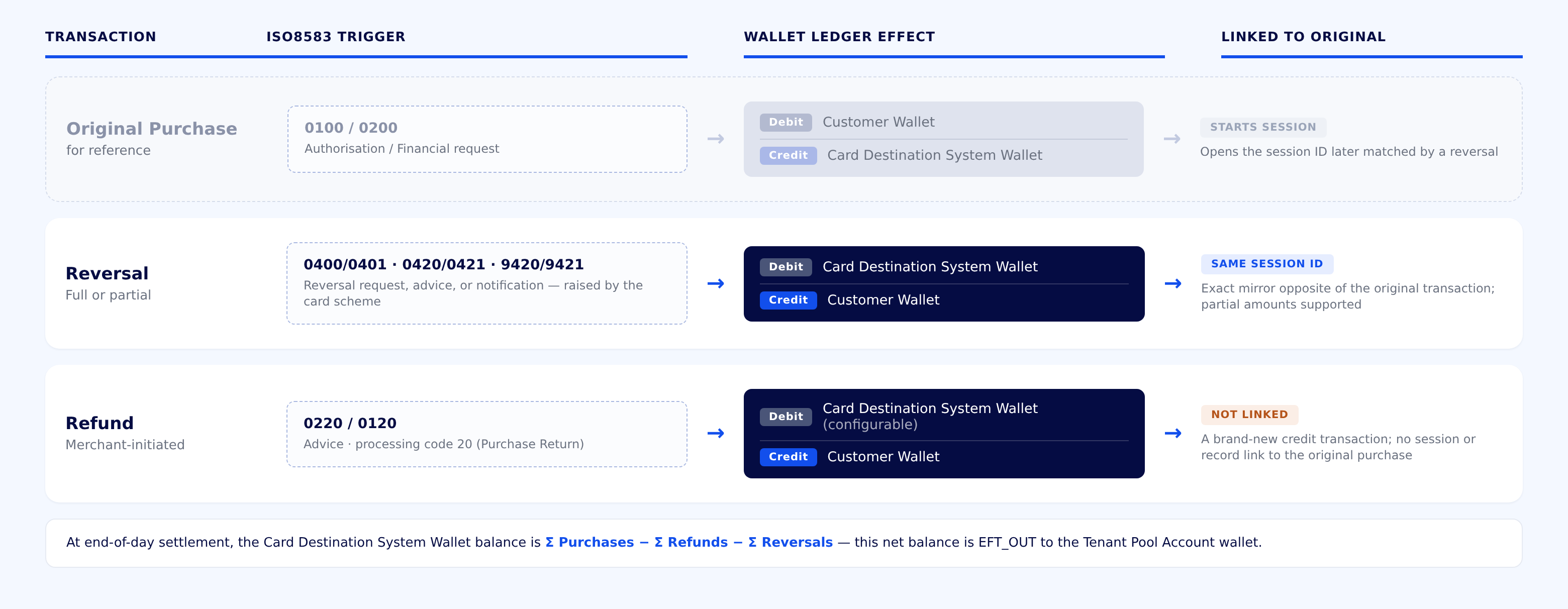This screenshot has width=1568, height=609.
Task: Click the arrow after Refund trigger box
Action: [x=715, y=433]
